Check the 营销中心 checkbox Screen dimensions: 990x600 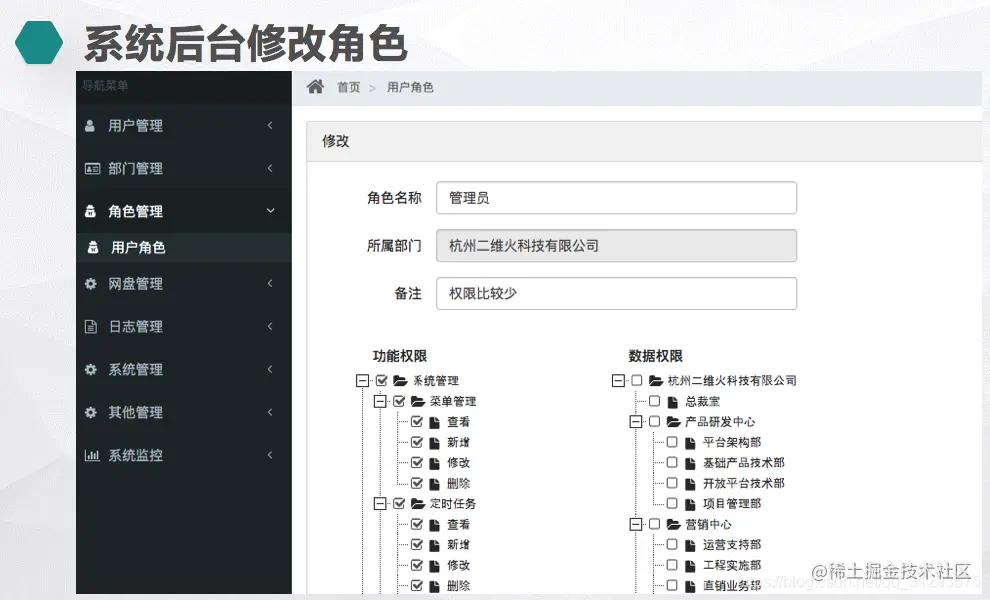655,524
